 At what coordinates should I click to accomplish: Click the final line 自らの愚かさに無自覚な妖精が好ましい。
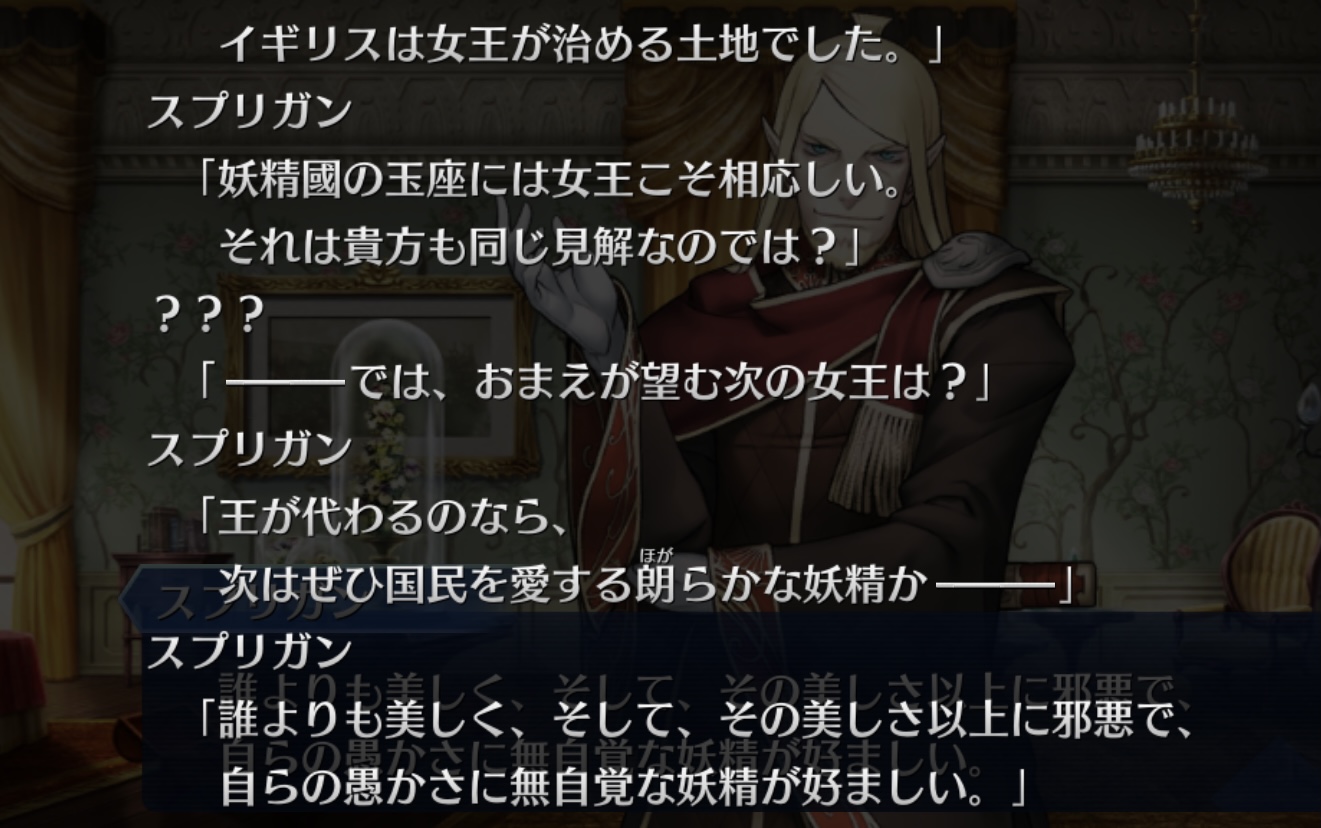(x=622, y=787)
